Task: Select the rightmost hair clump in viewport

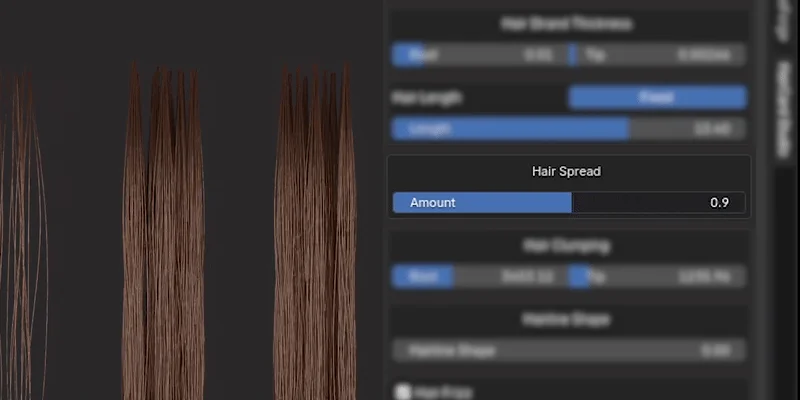Action: coord(316,240)
